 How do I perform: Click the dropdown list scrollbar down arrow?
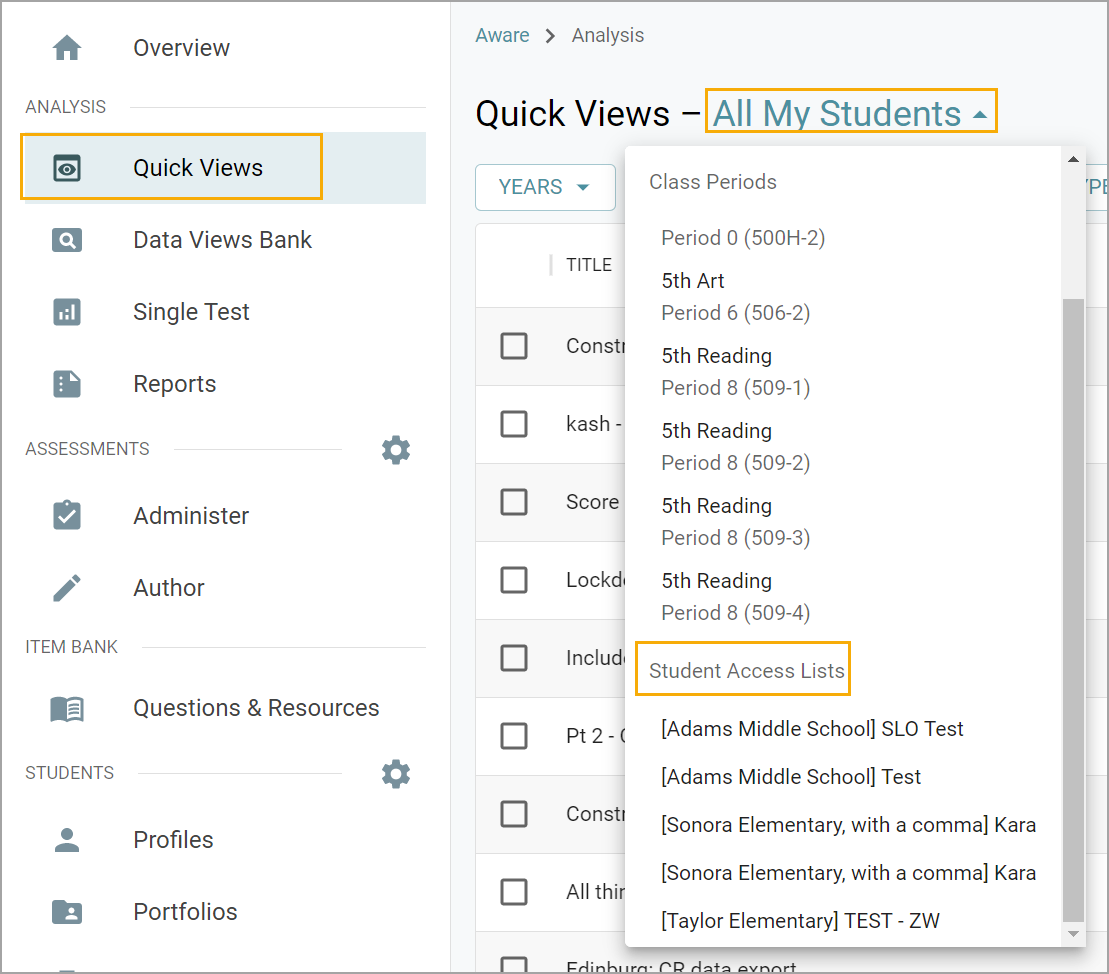tap(1073, 934)
